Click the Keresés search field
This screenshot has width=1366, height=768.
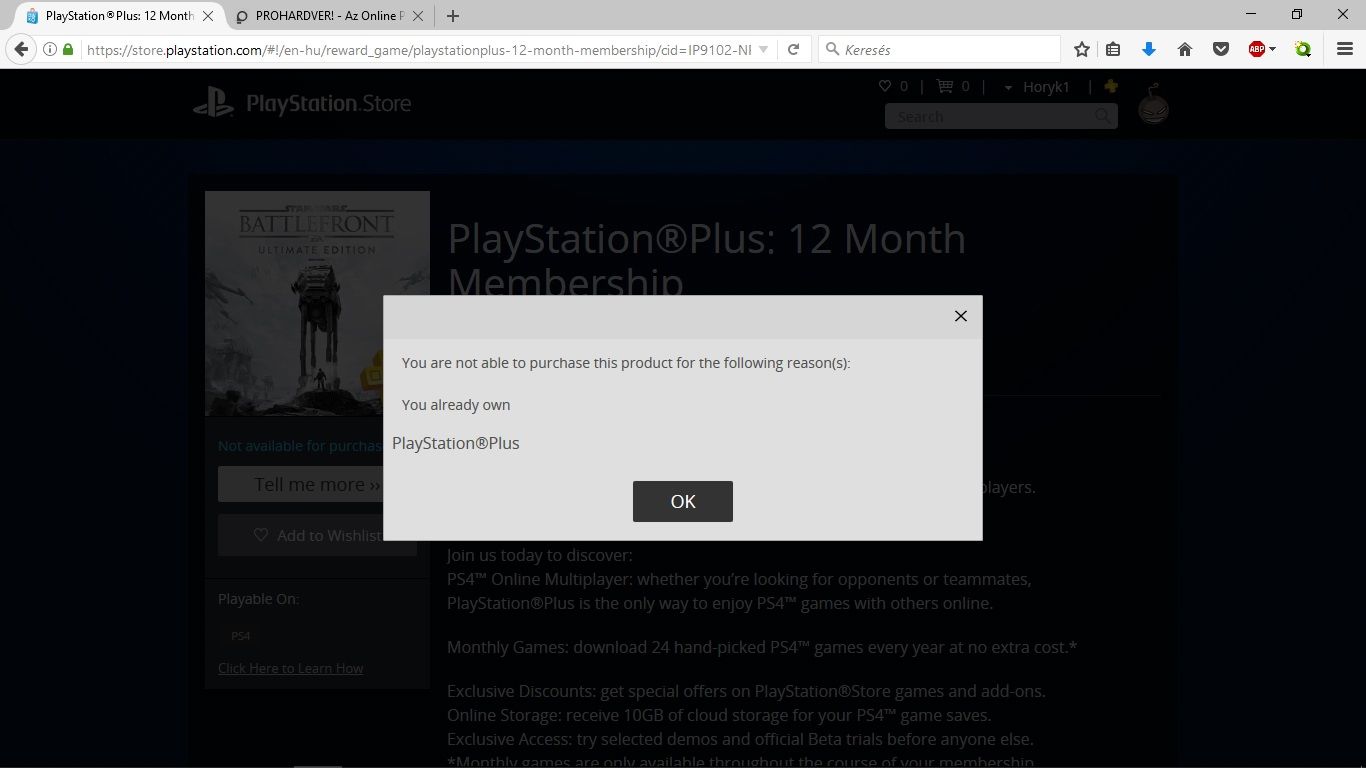pos(940,49)
